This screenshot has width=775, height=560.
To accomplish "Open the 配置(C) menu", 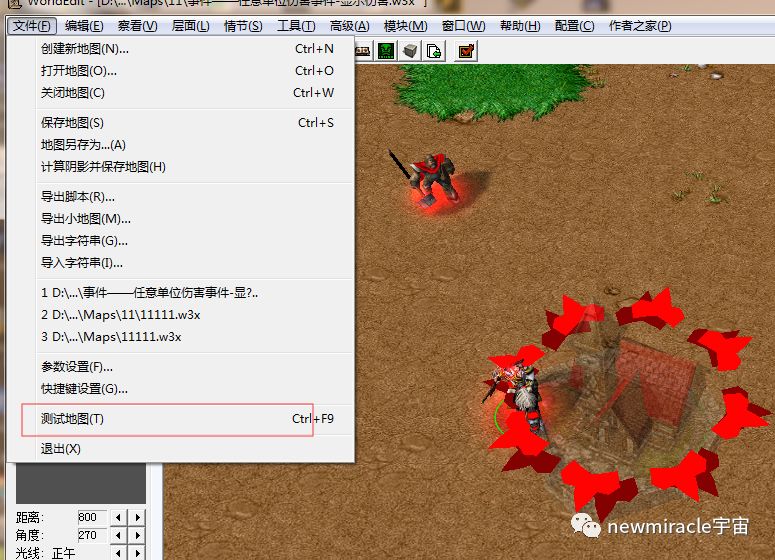I will (x=574, y=26).
